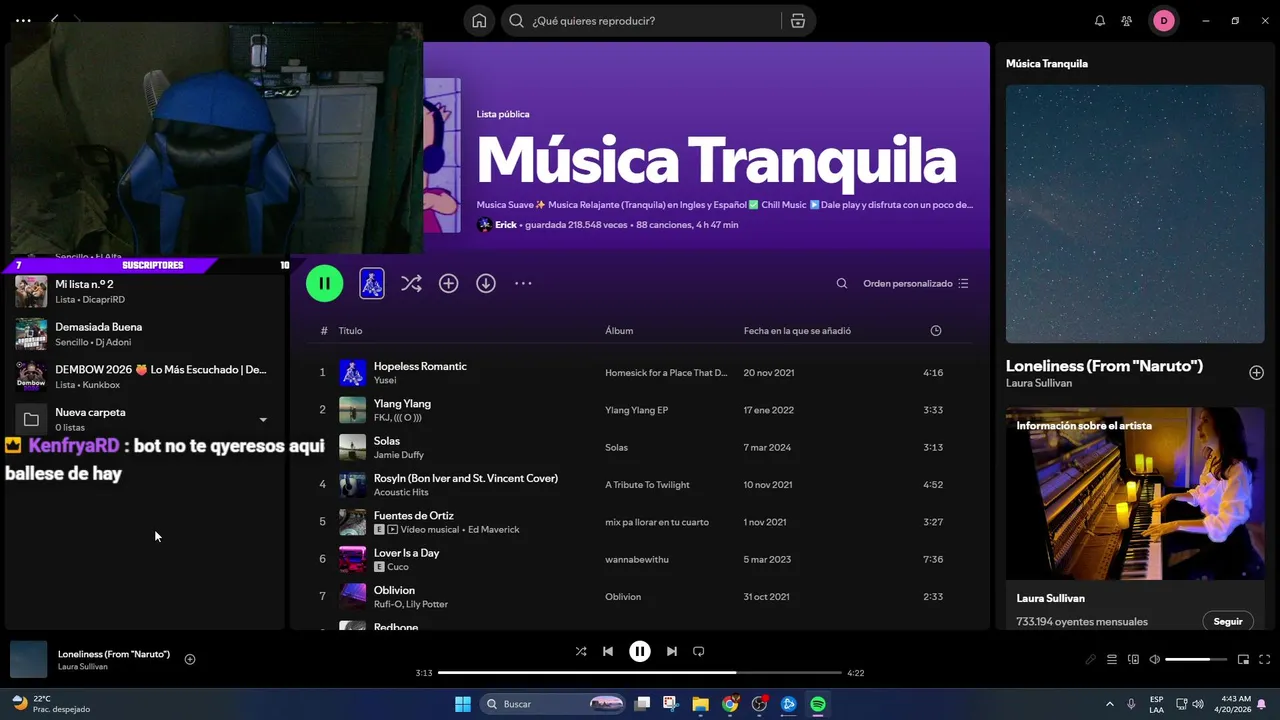1280x720 pixels.
Task: Toggle repeat in the player controls
Action: click(x=699, y=651)
